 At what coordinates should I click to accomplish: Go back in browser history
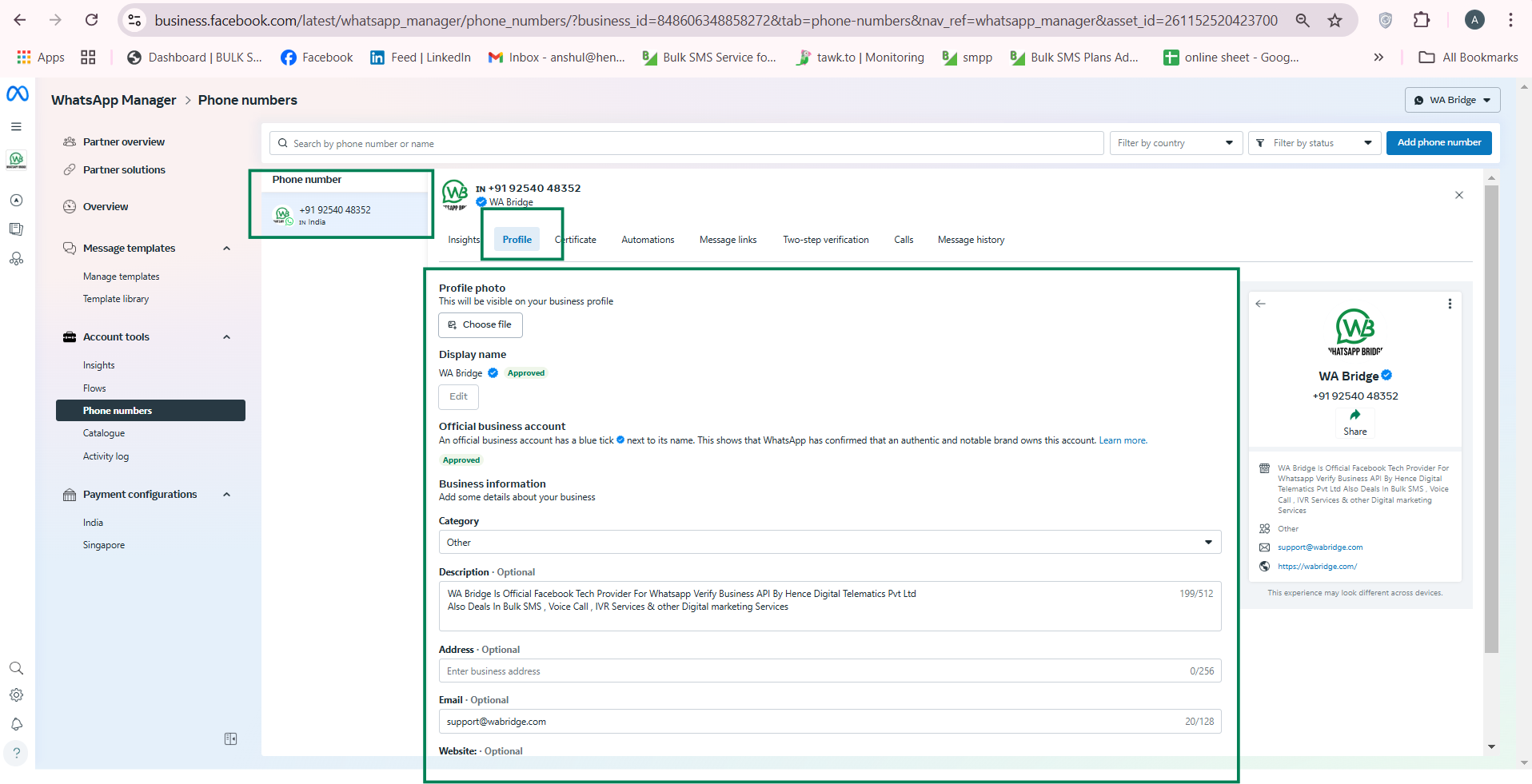[21, 20]
